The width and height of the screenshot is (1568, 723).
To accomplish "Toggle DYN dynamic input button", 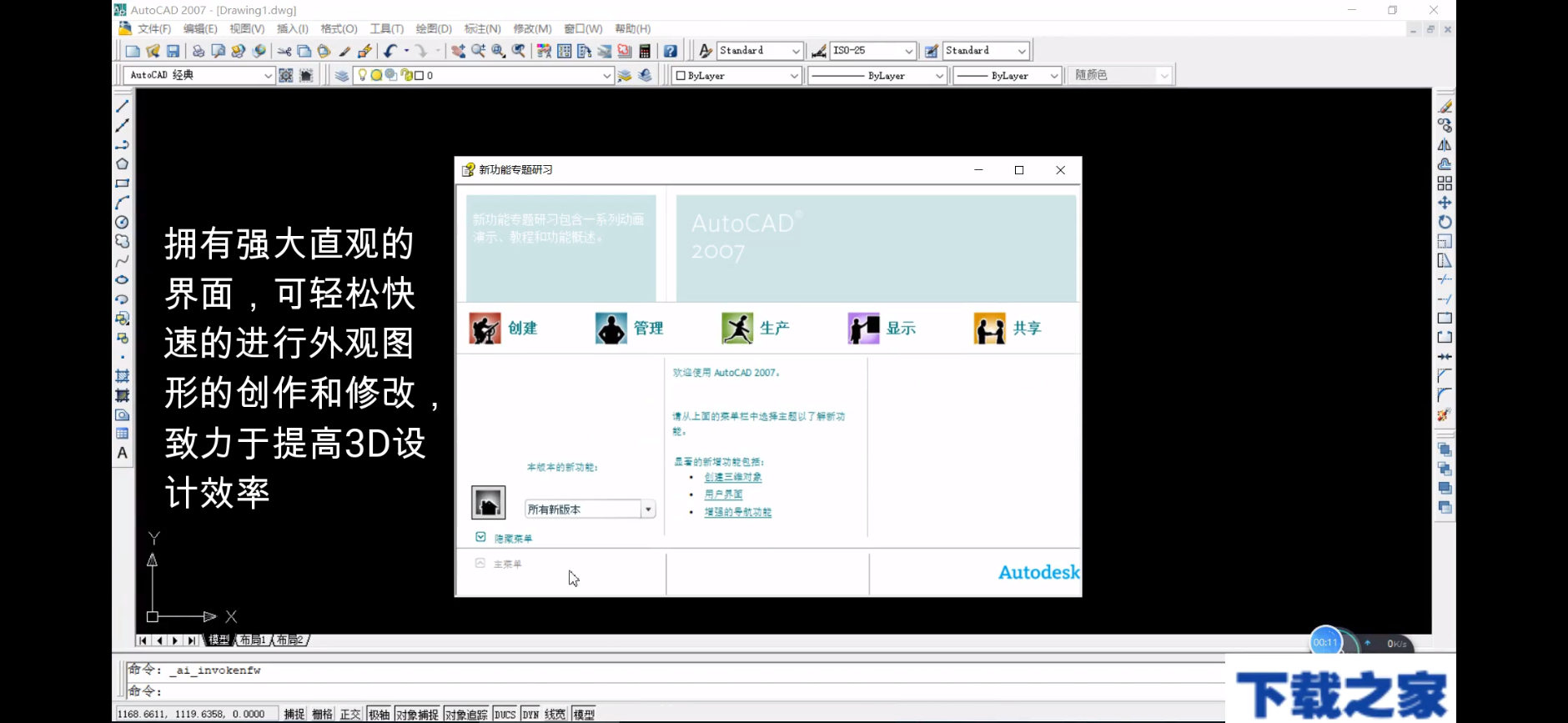I will coord(531,715).
